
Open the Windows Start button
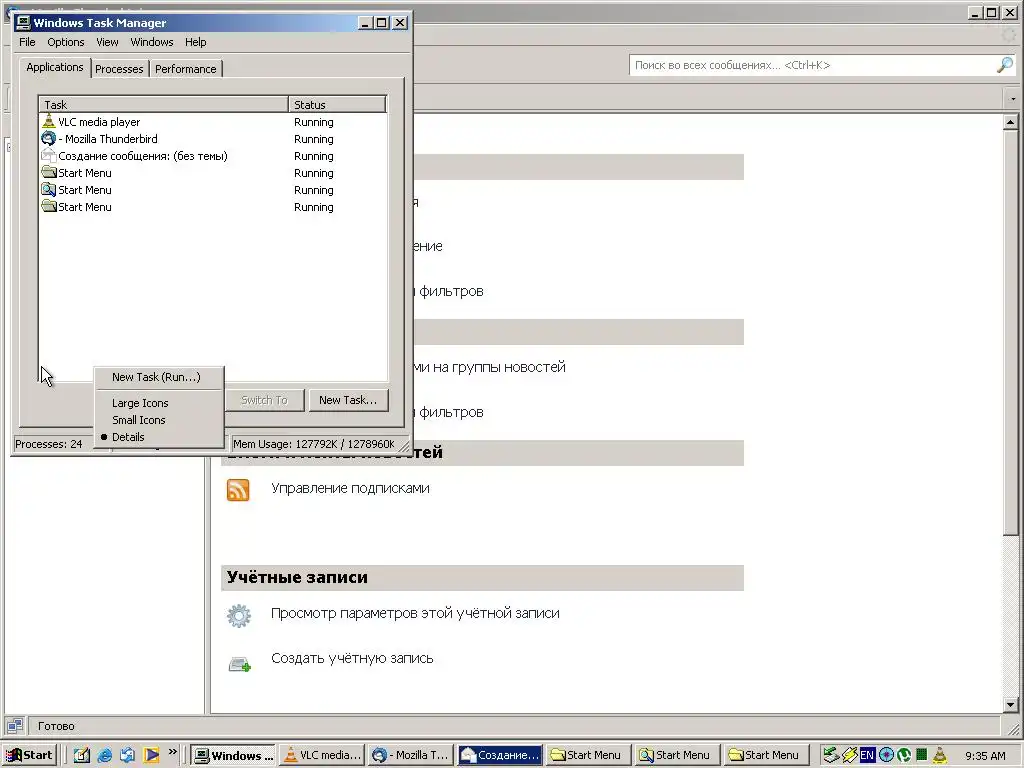(29, 755)
